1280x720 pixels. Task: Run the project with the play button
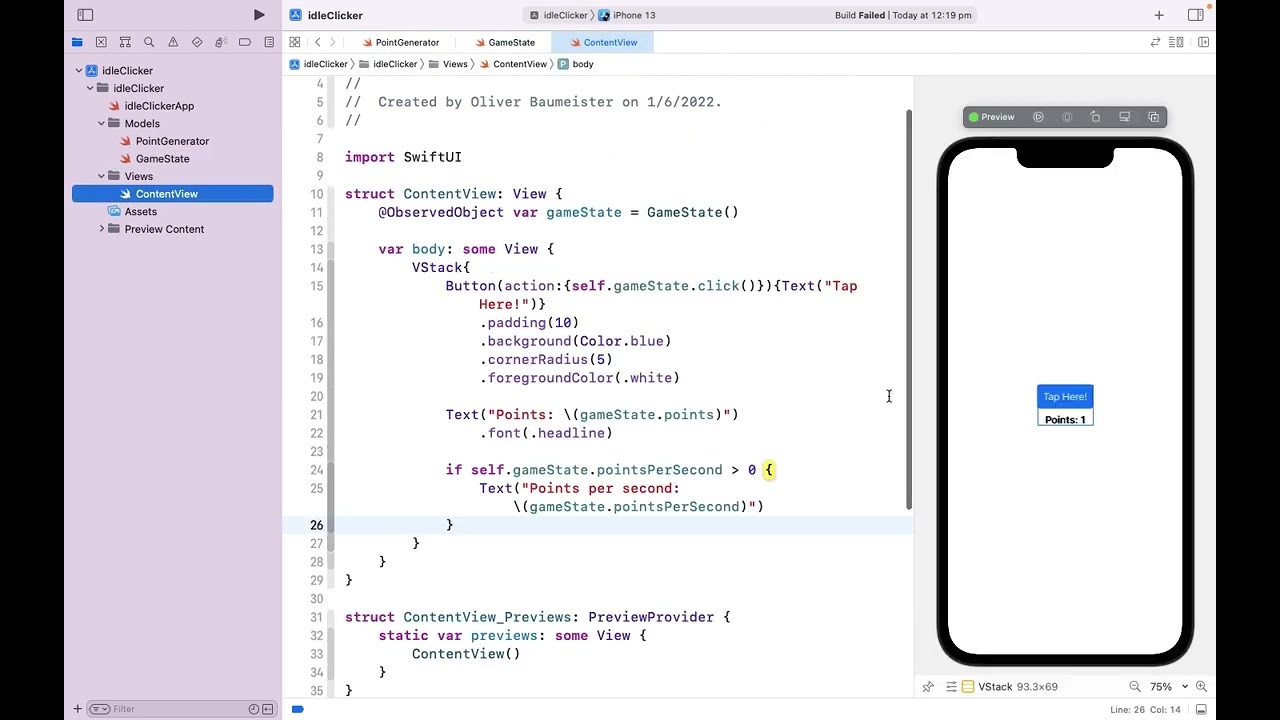[259, 15]
